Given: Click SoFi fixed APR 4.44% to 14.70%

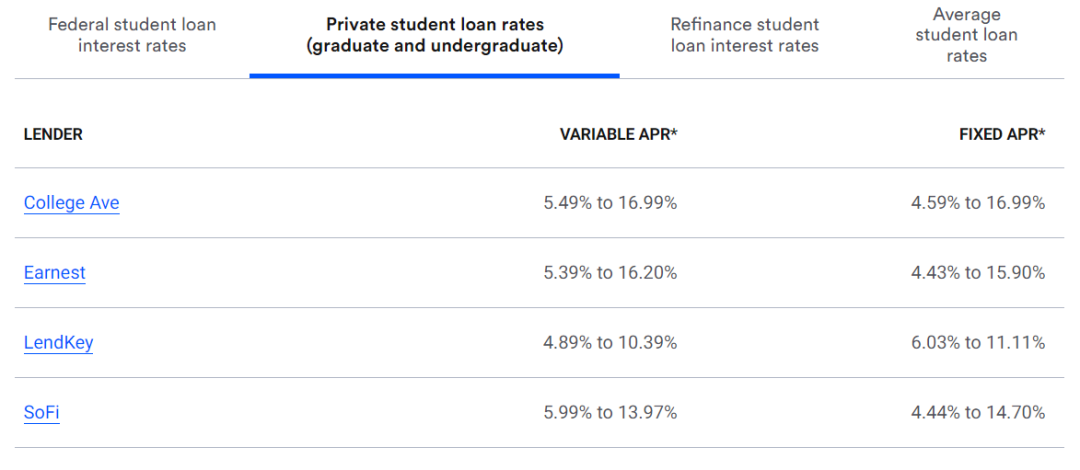Looking at the screenshot, I should (x=978, y=413).
